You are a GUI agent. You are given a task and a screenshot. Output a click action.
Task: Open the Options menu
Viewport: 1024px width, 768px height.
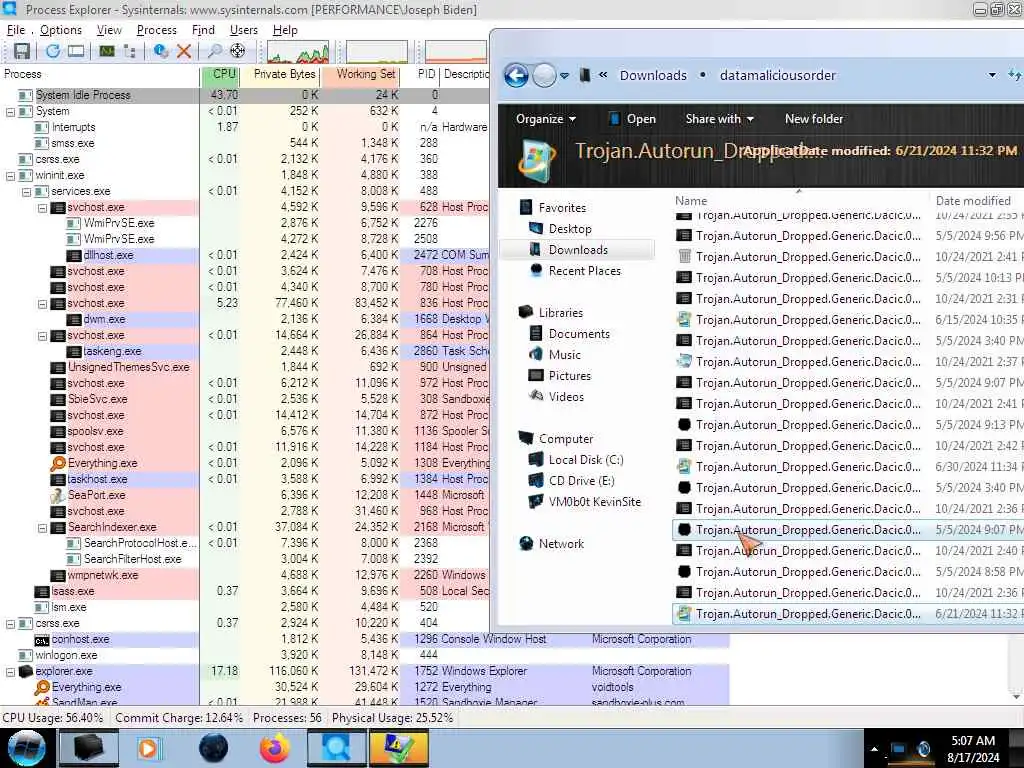tap(61, 30)
